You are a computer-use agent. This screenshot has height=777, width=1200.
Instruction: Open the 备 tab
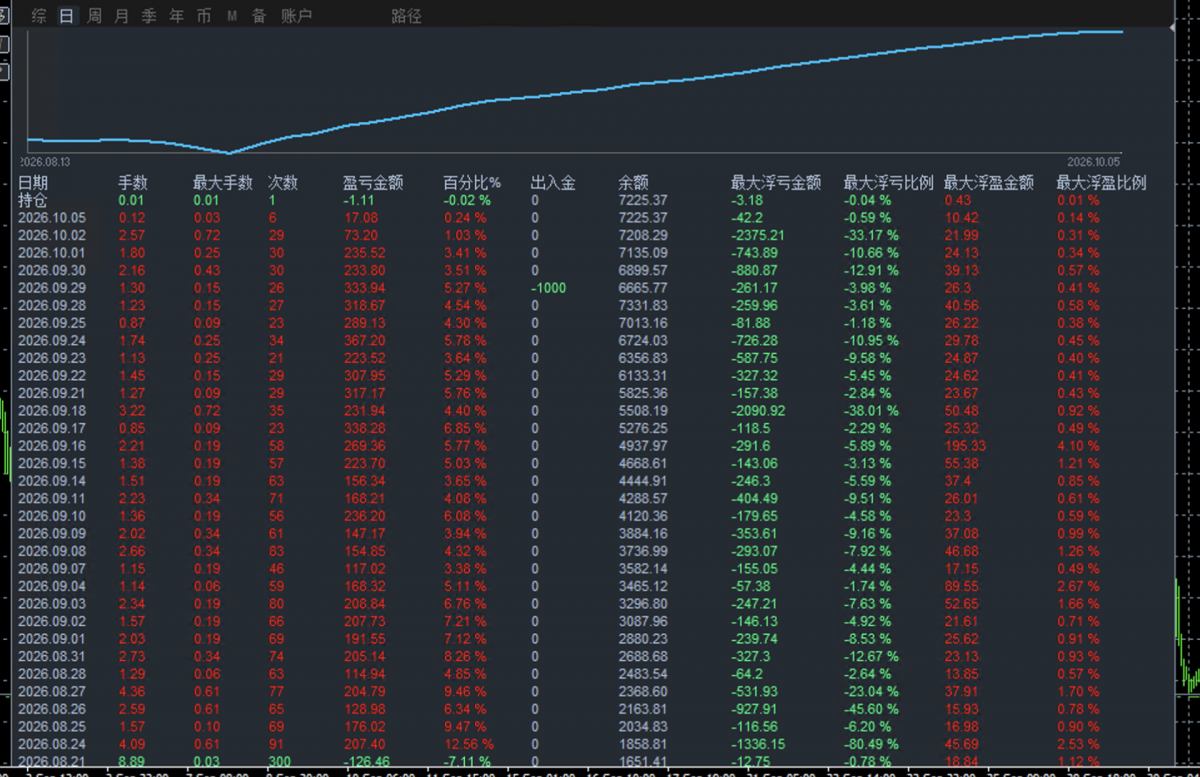(259, 16)
